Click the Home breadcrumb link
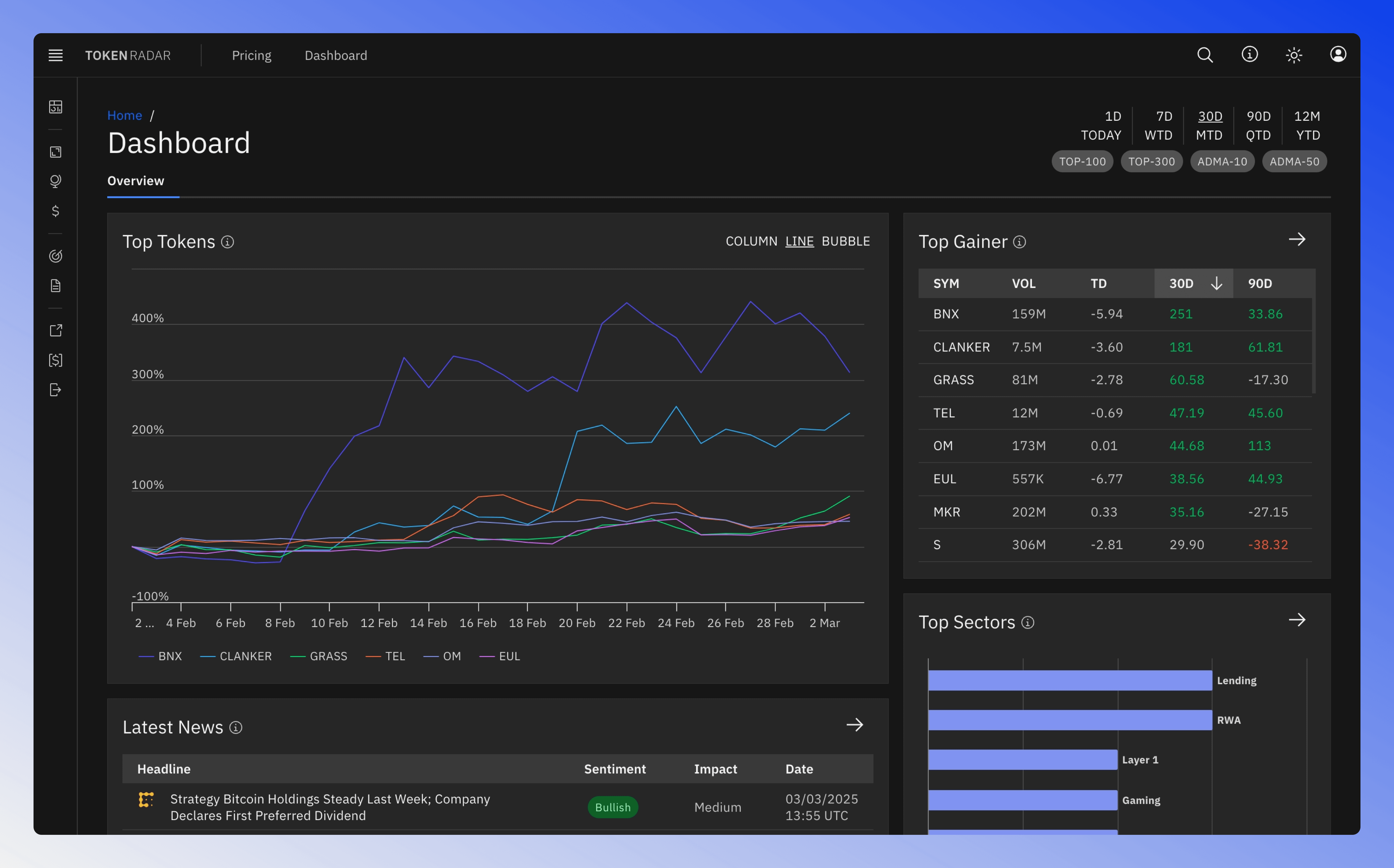This screenshot has height=868, width=1394. coord(124,115)
